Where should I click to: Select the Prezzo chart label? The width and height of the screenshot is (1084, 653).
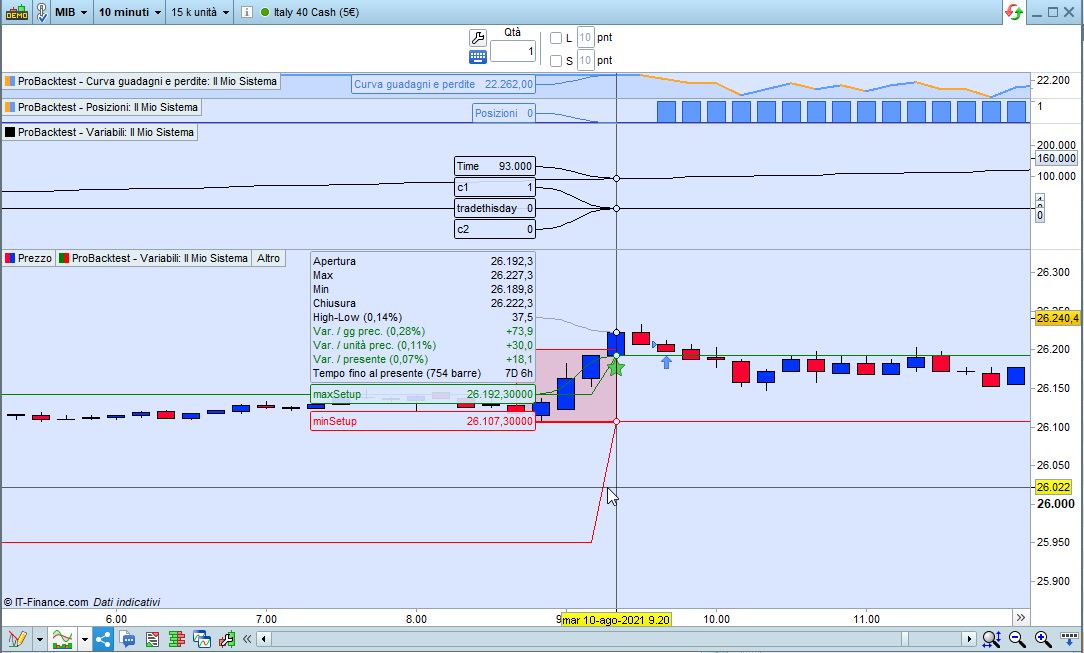pos(28,258)
